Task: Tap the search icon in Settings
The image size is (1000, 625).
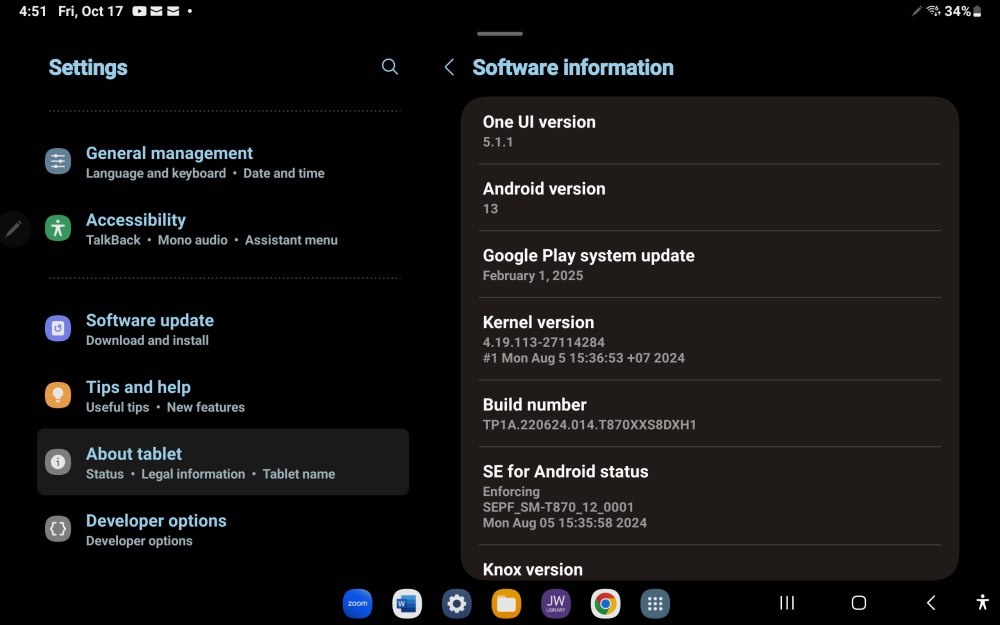Action: pyautogui.click(x=389, y=67)
